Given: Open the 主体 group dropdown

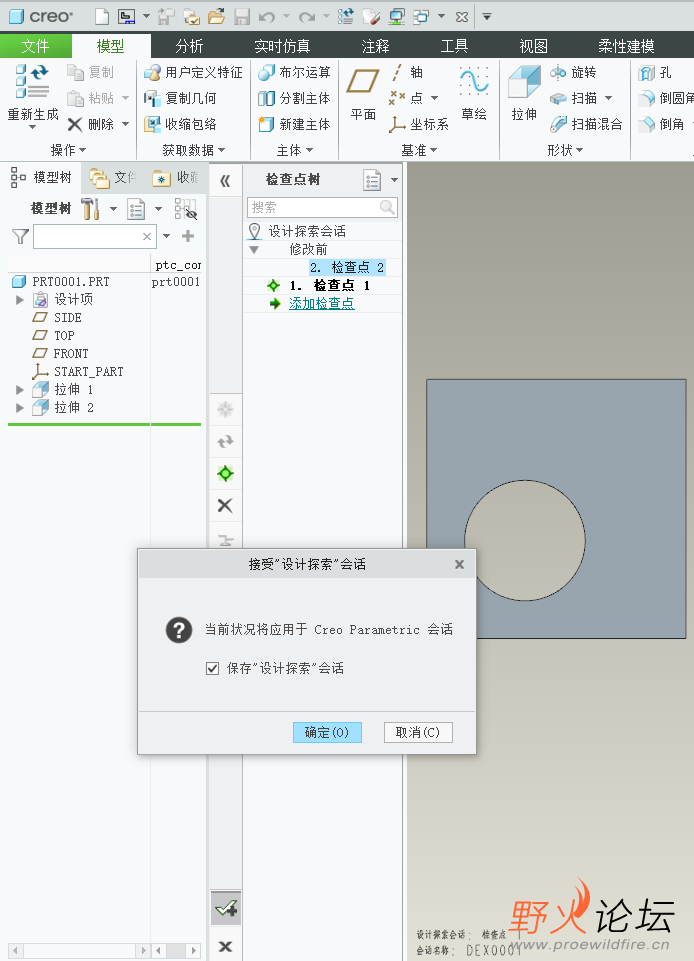Looking at the screenshot, I should pos(295,150).
